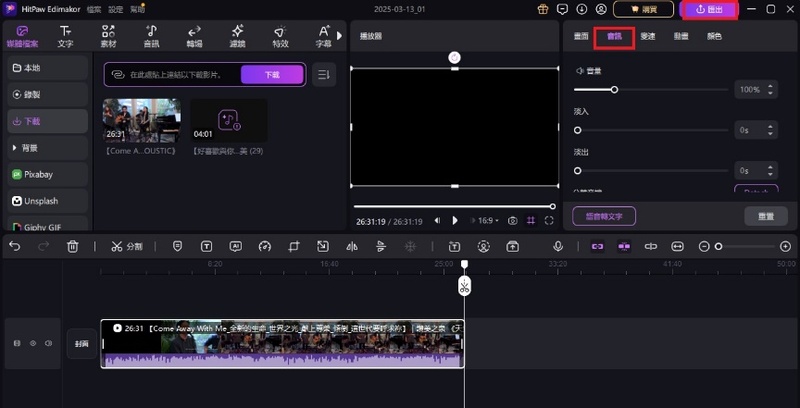Hide the video track with the eye icon

tap(33, 343)
